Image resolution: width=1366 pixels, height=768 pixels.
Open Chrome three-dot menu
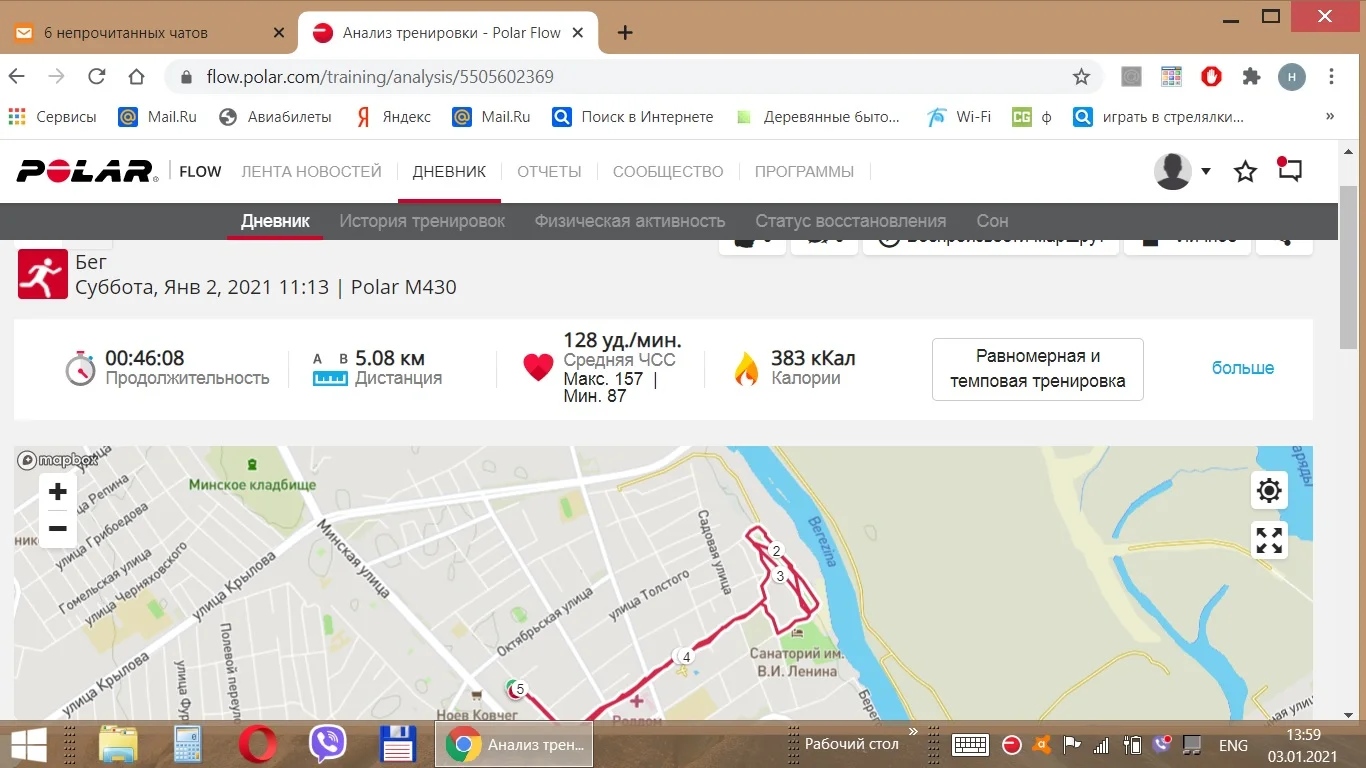1332,77
